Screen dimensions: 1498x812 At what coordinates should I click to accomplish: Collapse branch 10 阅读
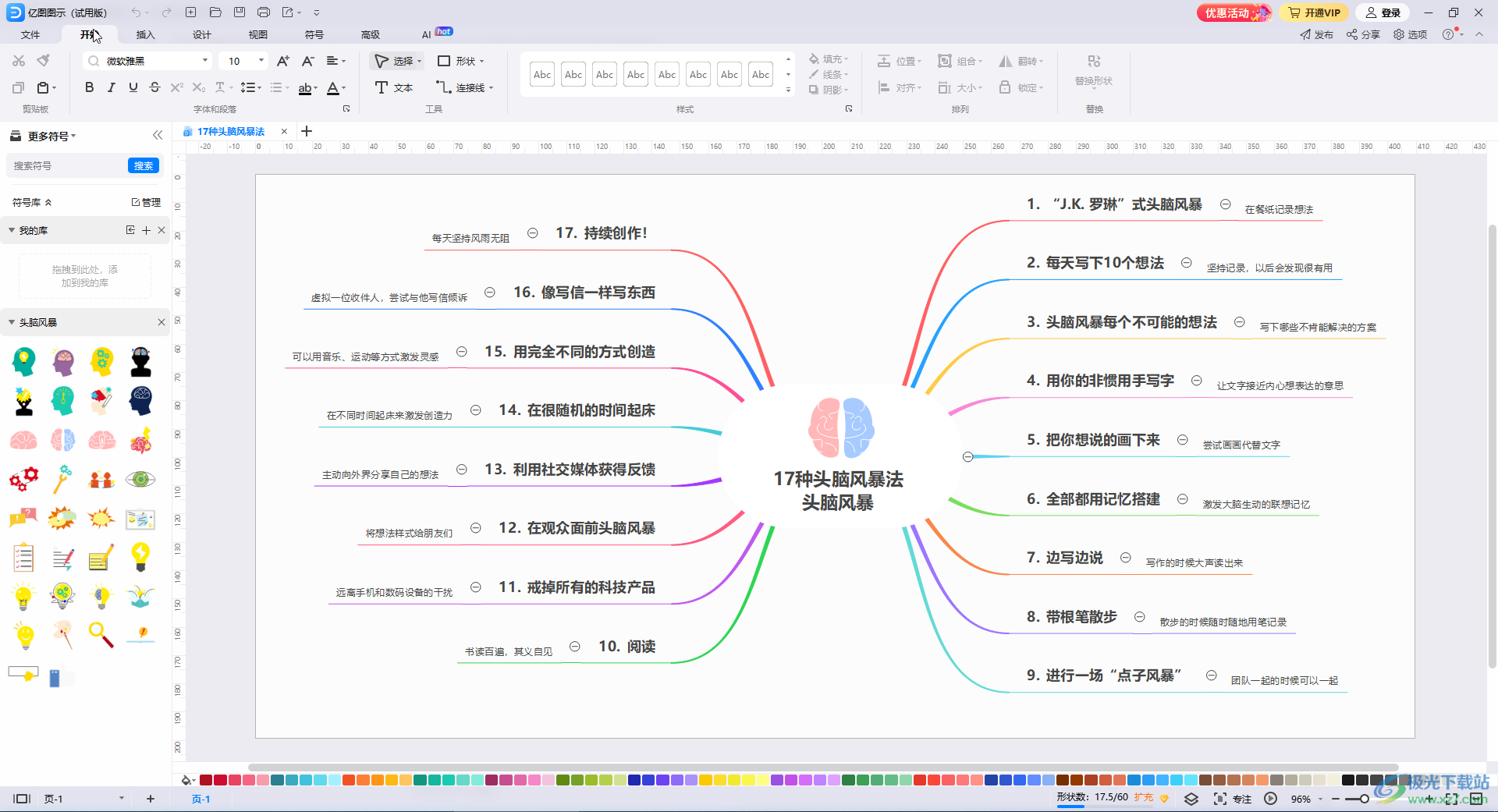[x=575, y=647]
